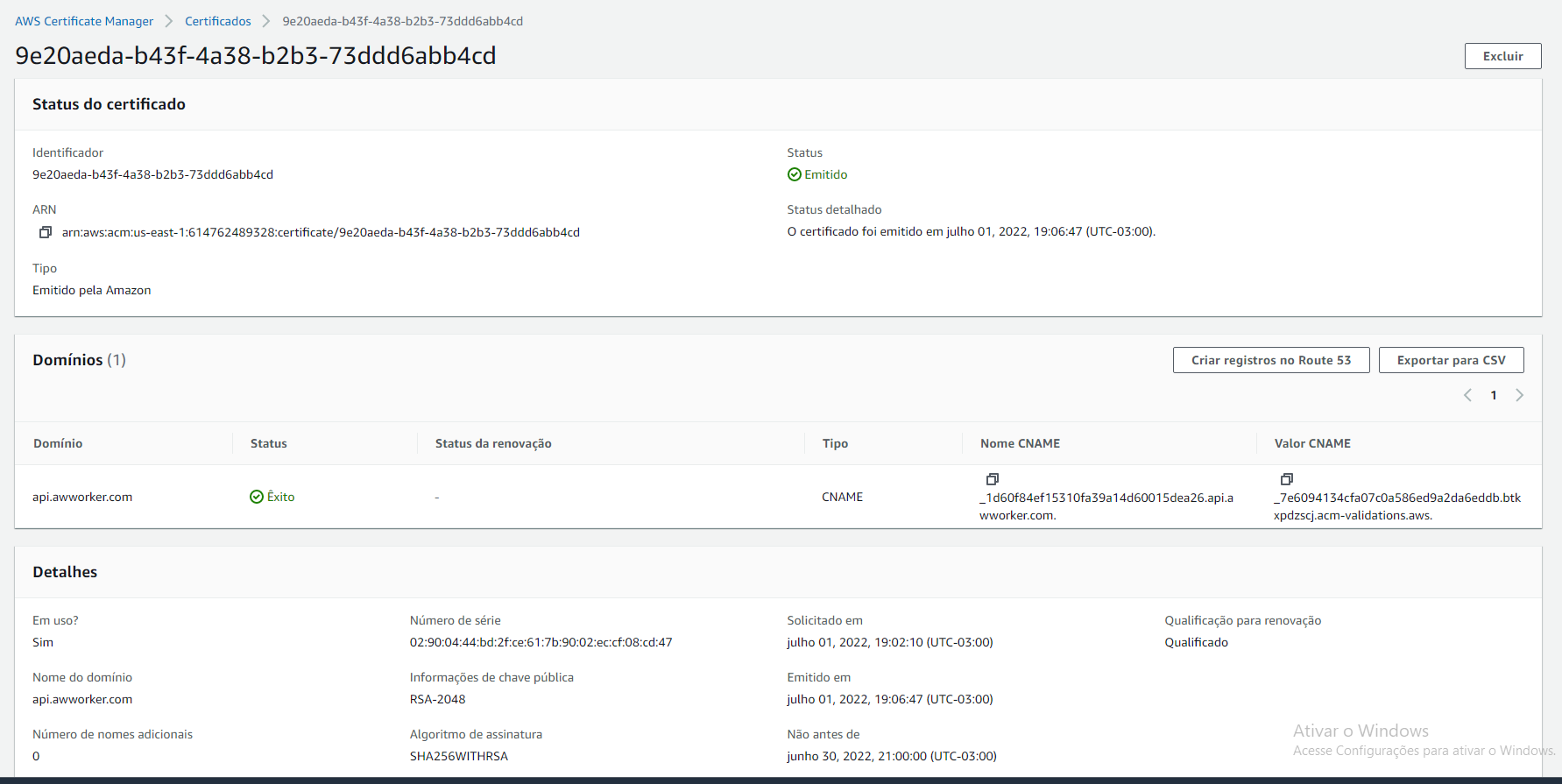Click Valor CNAME column header
The image size is (1562, 784).
(1312, 443)
